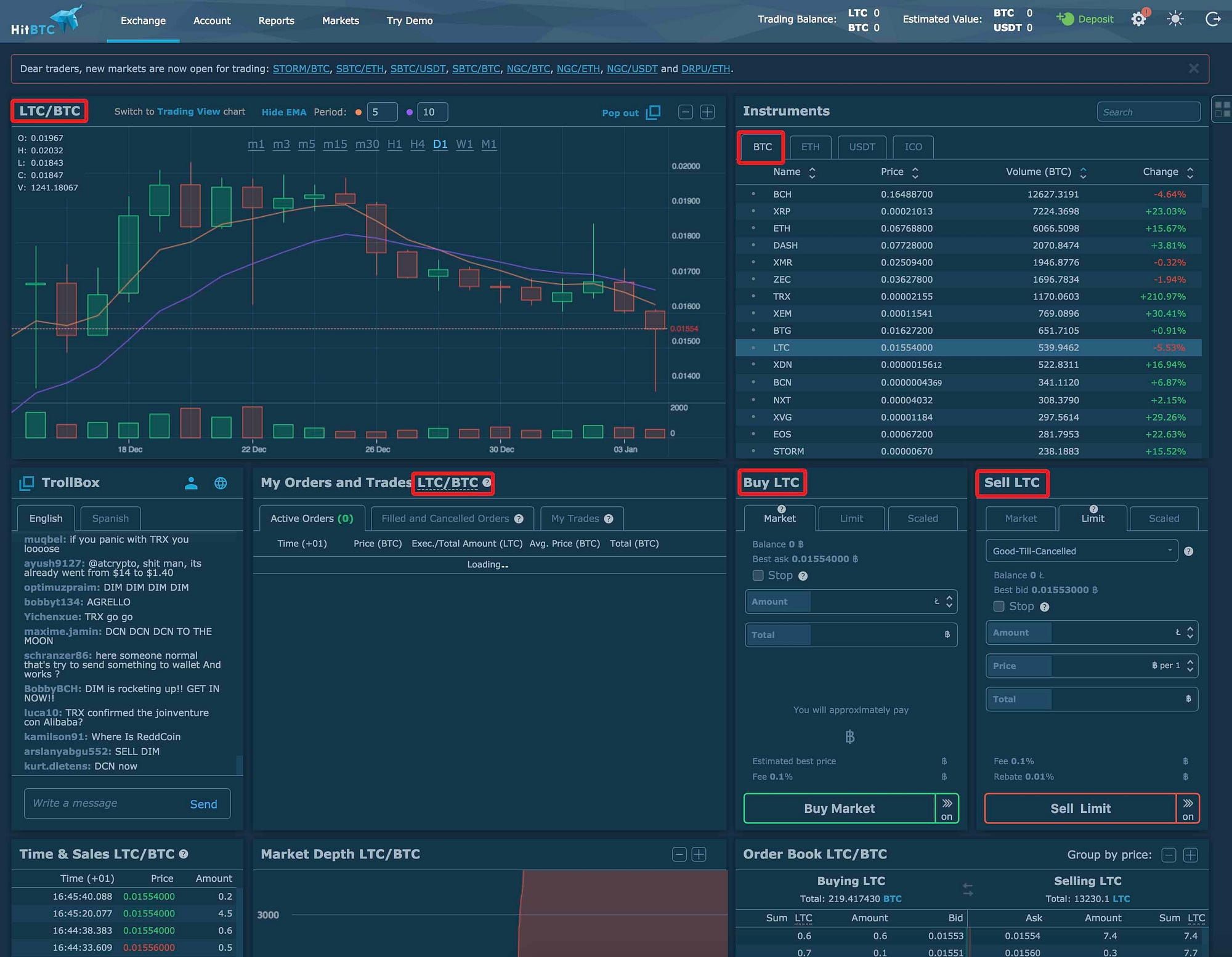Click help icon on My Trades tab
The width and height of the screenshot is (1232, 957).
609,519
